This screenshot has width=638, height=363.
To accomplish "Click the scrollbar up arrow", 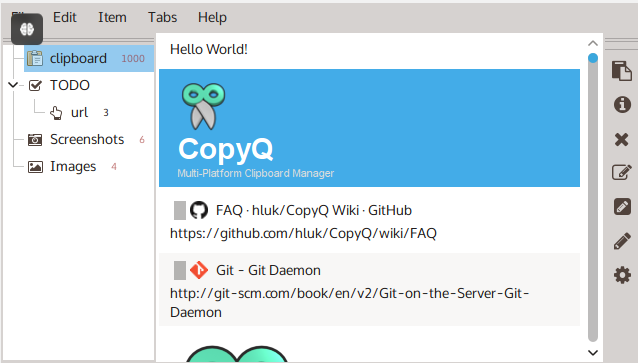I will [x=593, y=43].
